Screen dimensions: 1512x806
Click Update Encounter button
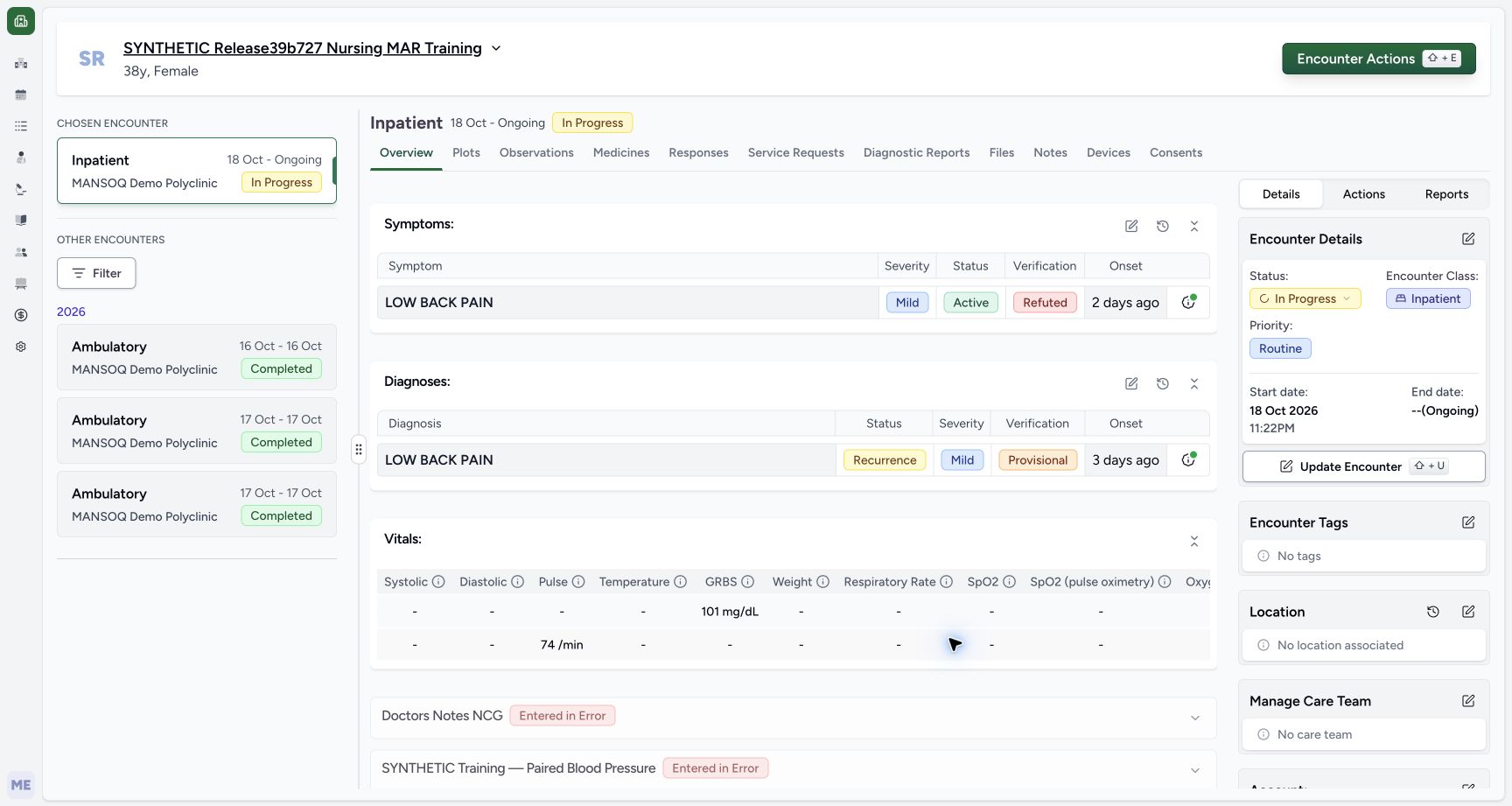coord(1363,466)
